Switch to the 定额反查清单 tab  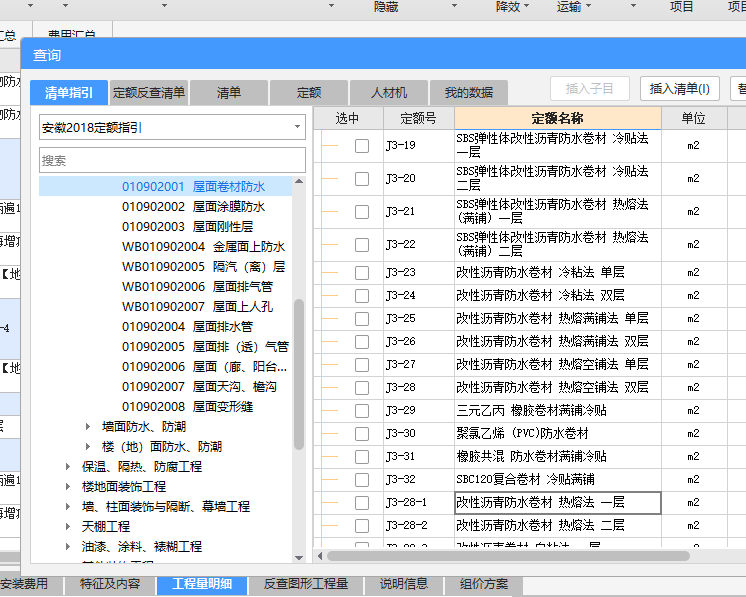pyautogui.click(x=149, y=92)
